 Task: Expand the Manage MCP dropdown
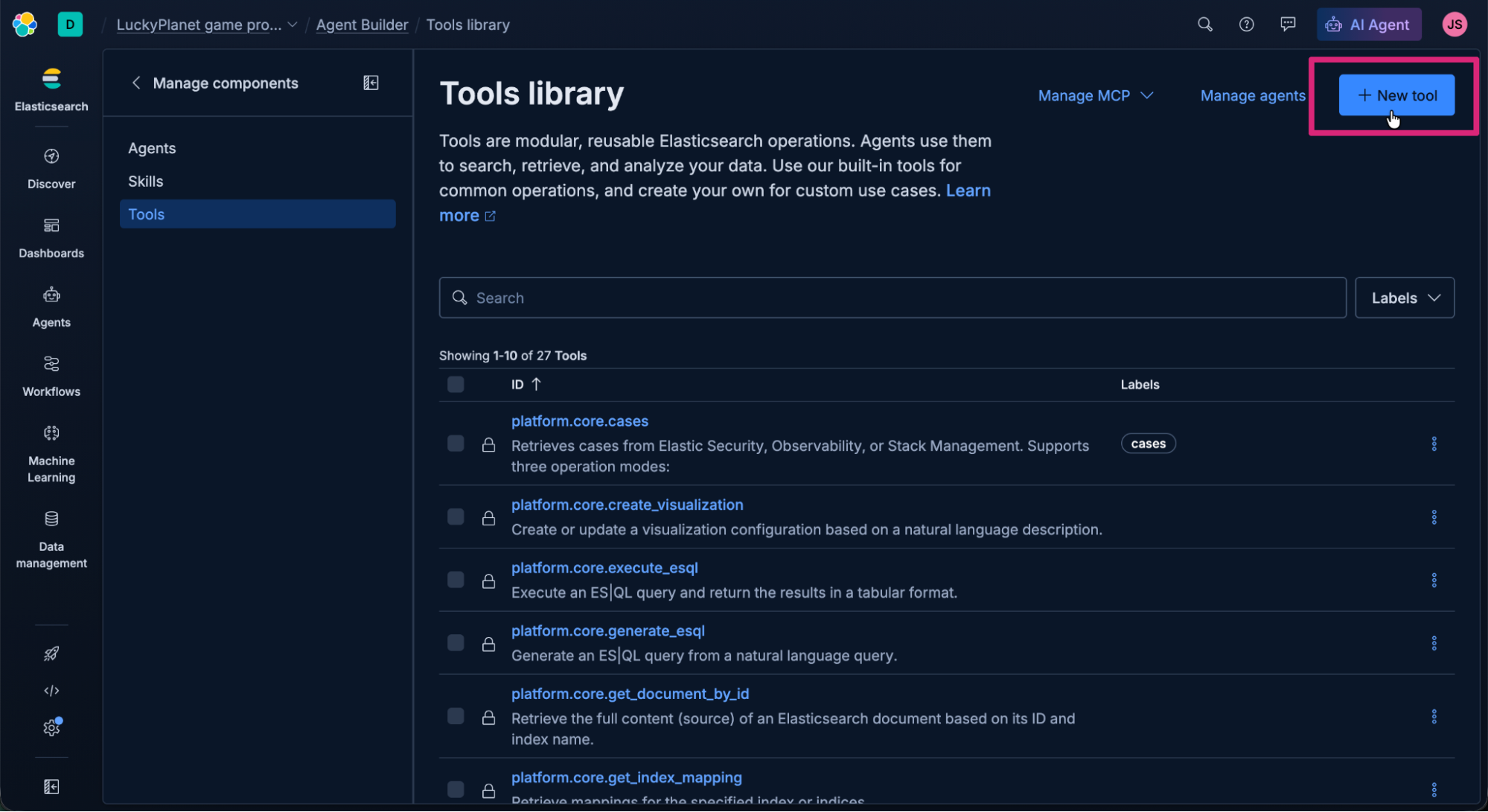pos(1096,95)
